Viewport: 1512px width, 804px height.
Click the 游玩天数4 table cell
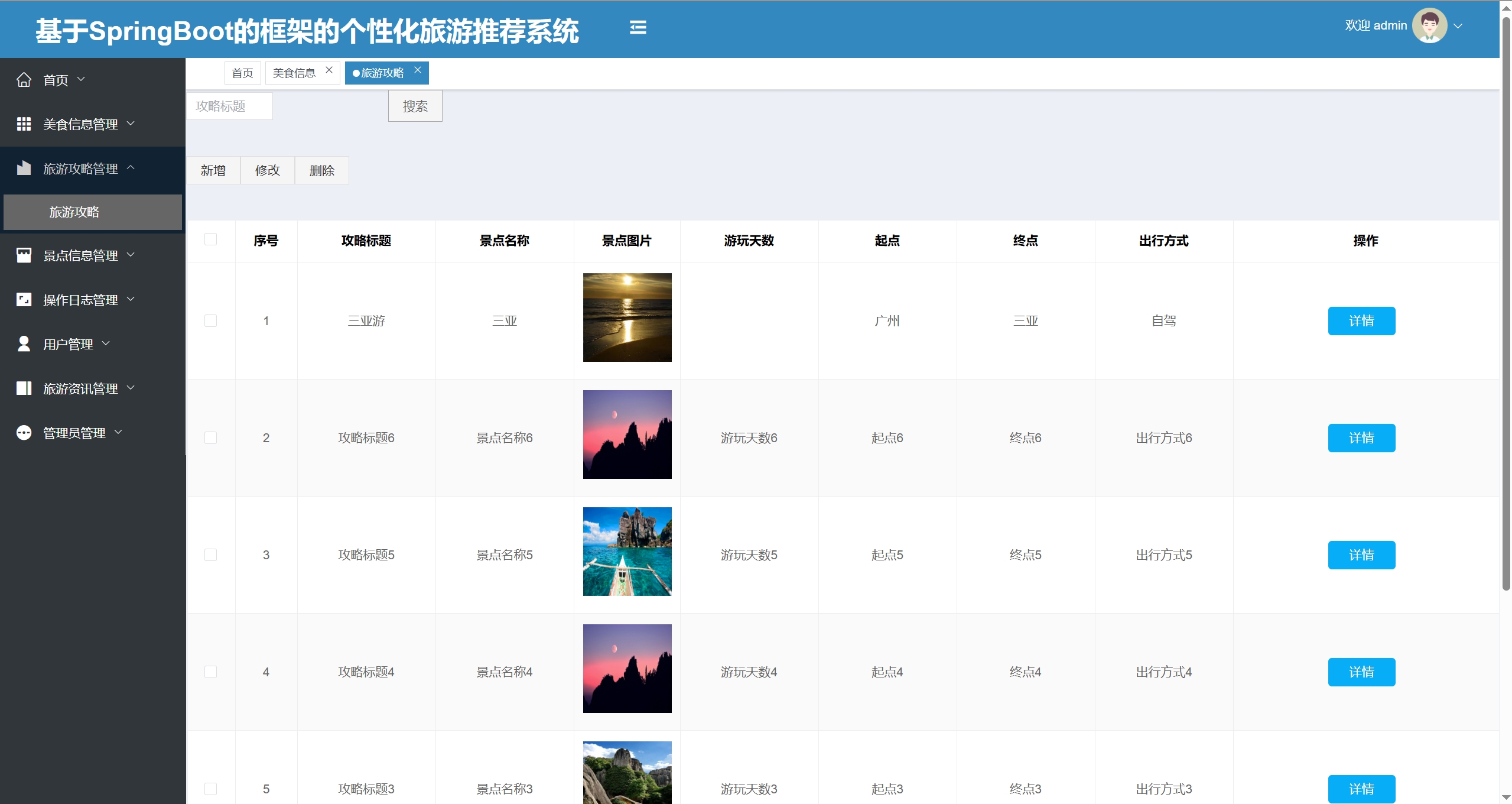[749, 672]
